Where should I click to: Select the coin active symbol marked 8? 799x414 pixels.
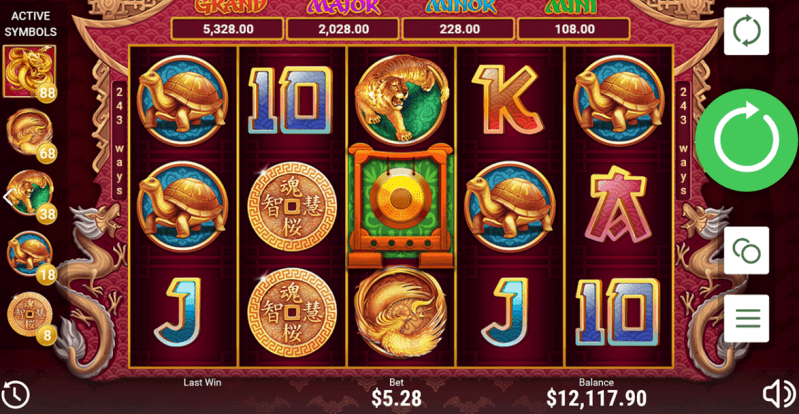click(x=31, y=317)
